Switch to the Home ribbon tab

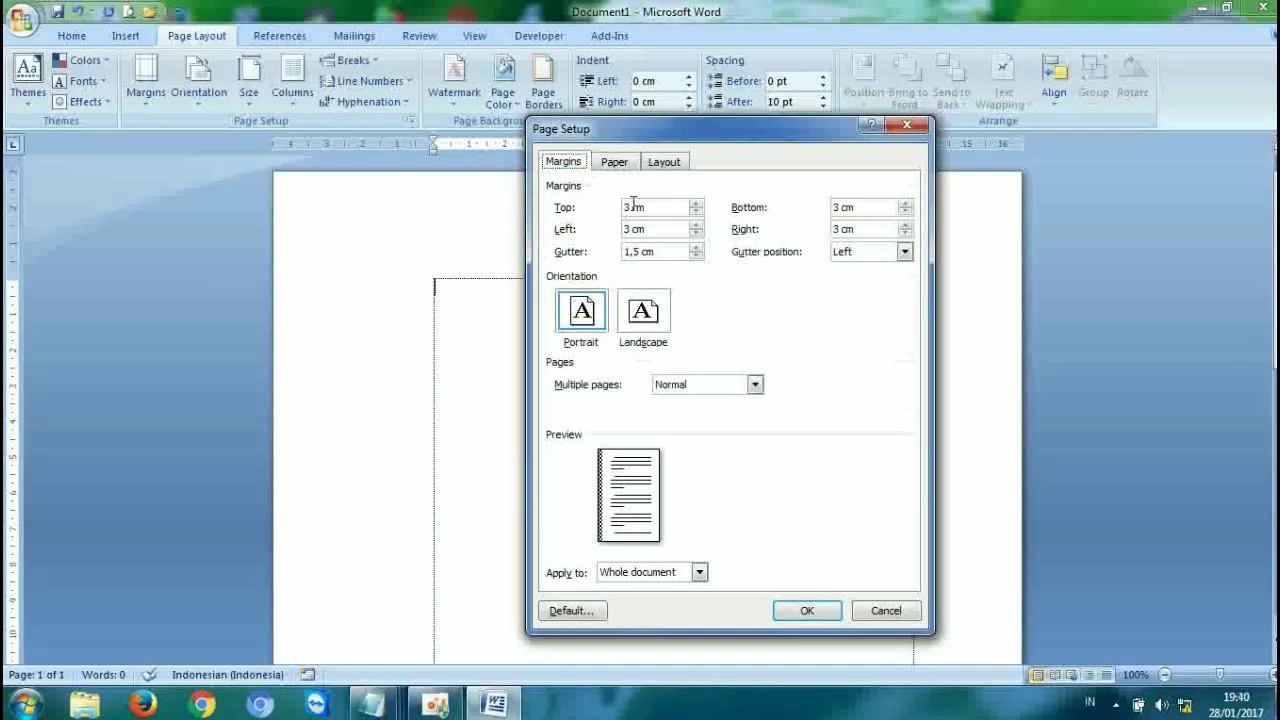coord(71,36)
